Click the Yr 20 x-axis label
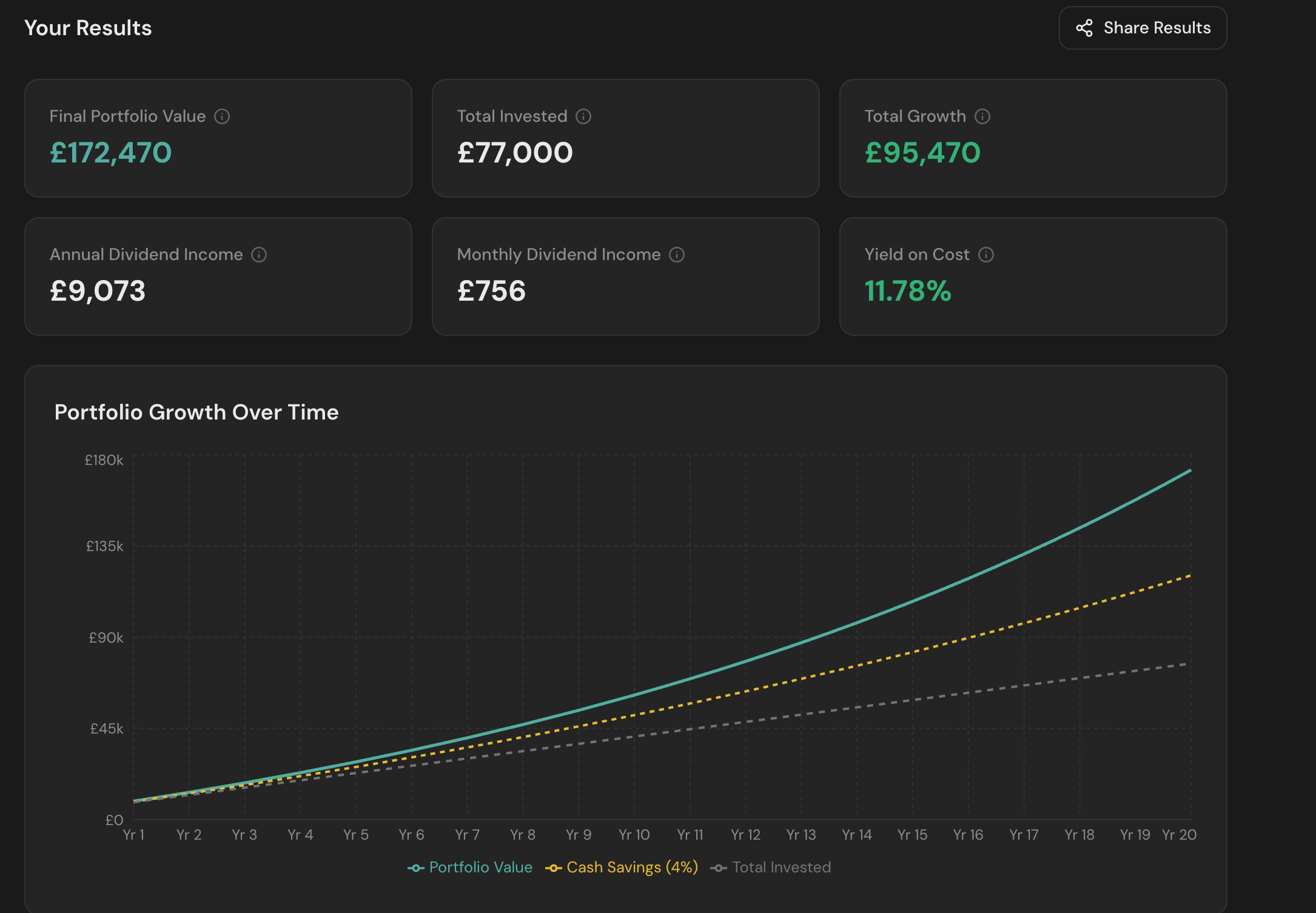This screenshot has width=1316, height=913. (x=1179, y=835)
